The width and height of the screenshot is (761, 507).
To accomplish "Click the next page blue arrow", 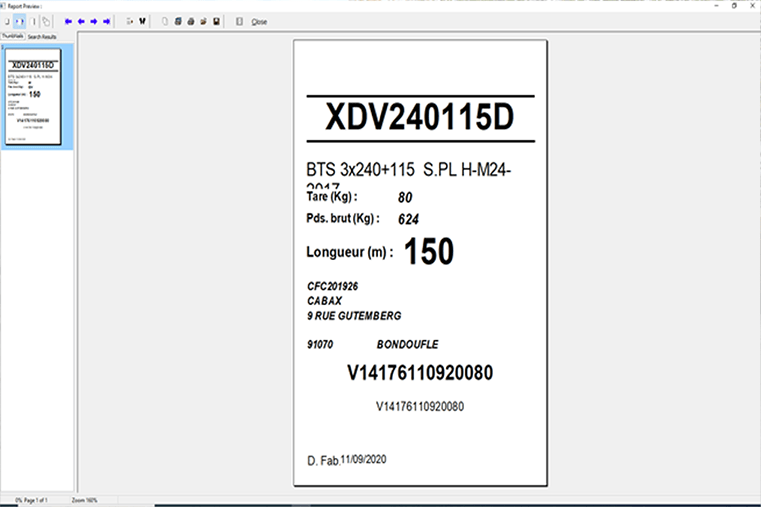I will (x=93, y=21).
